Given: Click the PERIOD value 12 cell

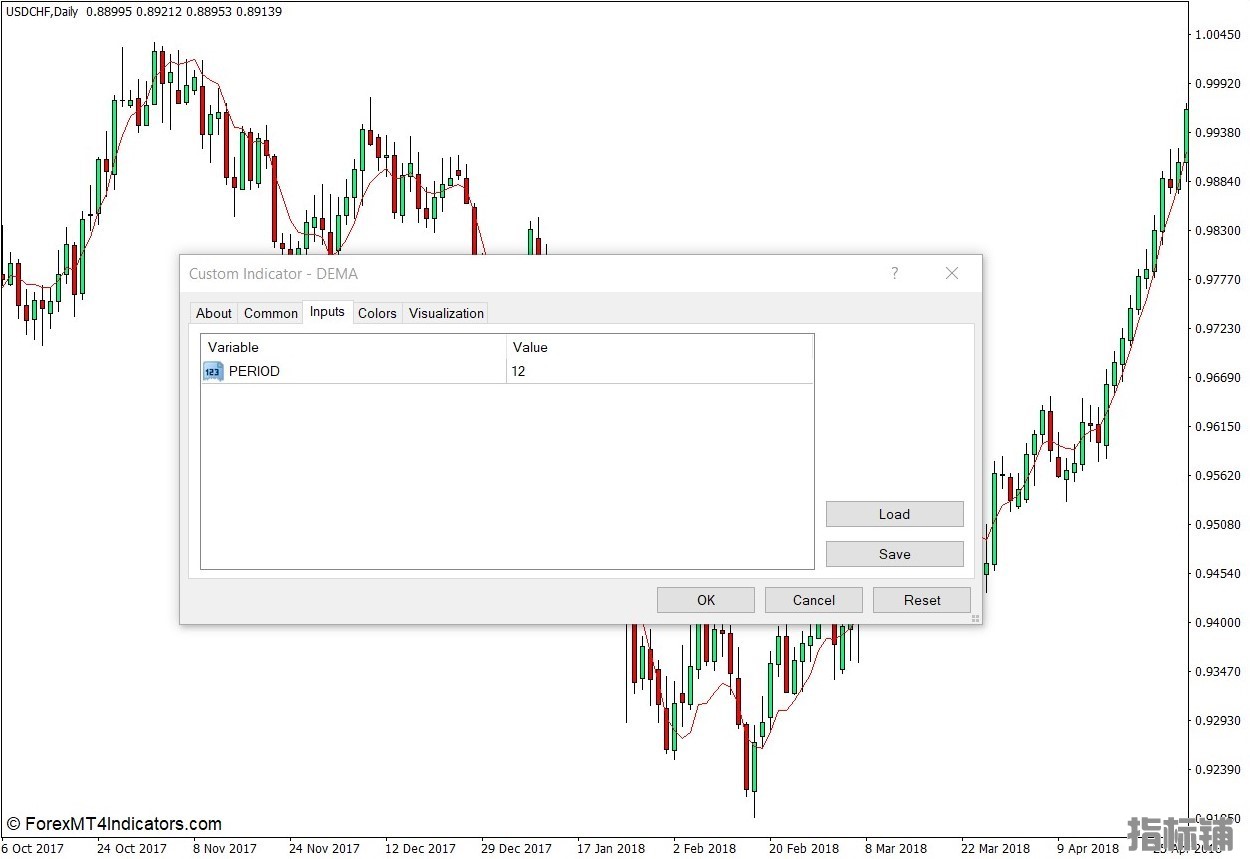Looking at the screenshot, I should [x=660, y=371].
